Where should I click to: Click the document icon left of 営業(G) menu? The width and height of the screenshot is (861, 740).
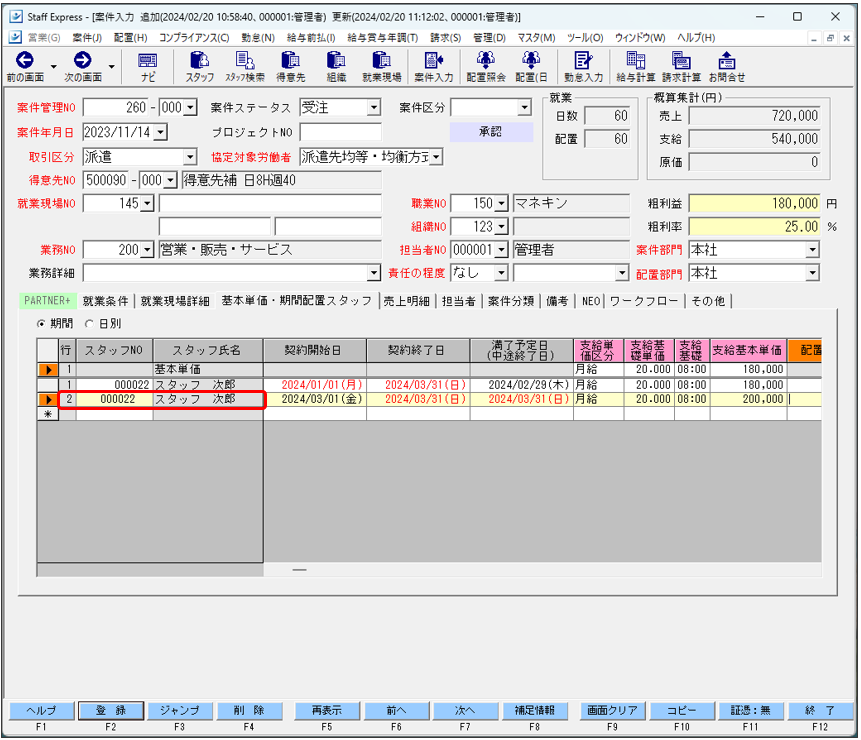coord(15,37)
